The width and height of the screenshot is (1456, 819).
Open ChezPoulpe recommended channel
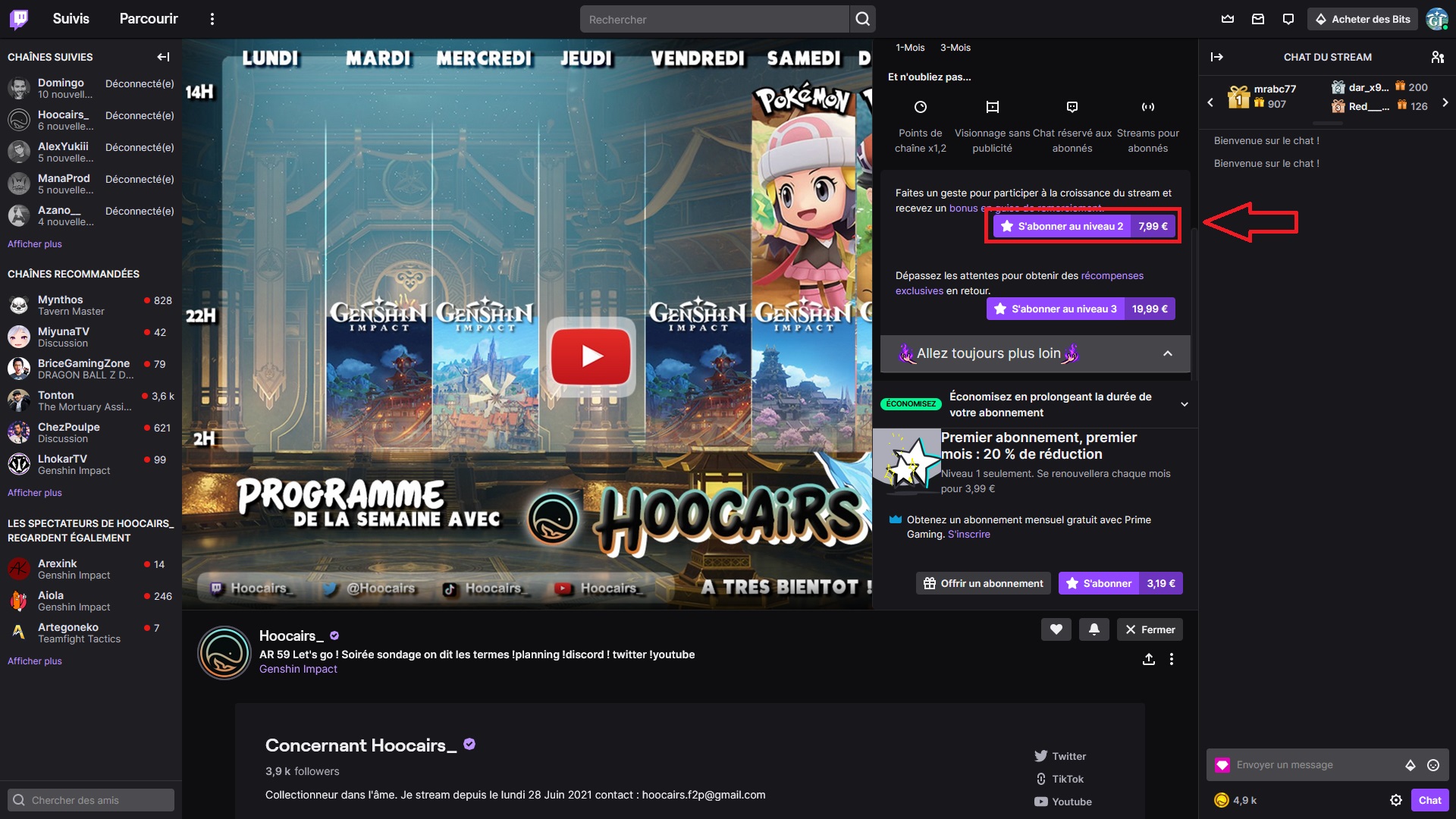[91, 433]
